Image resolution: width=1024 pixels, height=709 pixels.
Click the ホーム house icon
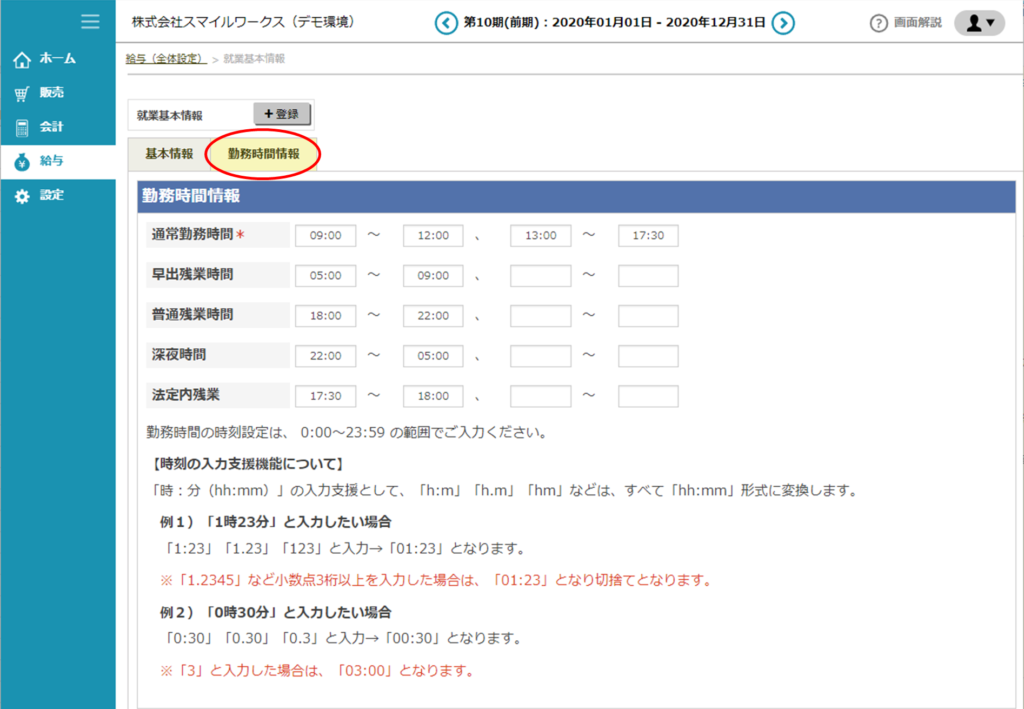[x=22, y=60]
